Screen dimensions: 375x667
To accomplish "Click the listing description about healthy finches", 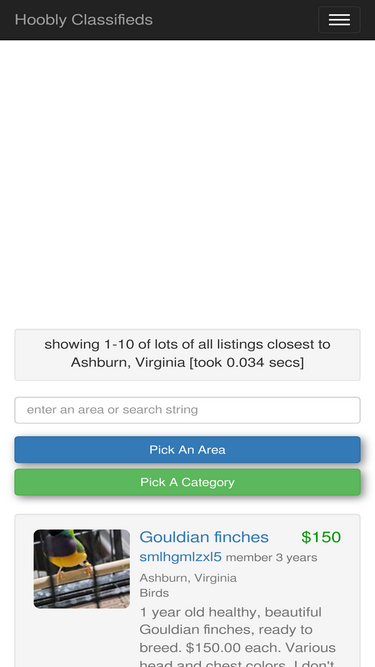I will click(x=238, y=639).
